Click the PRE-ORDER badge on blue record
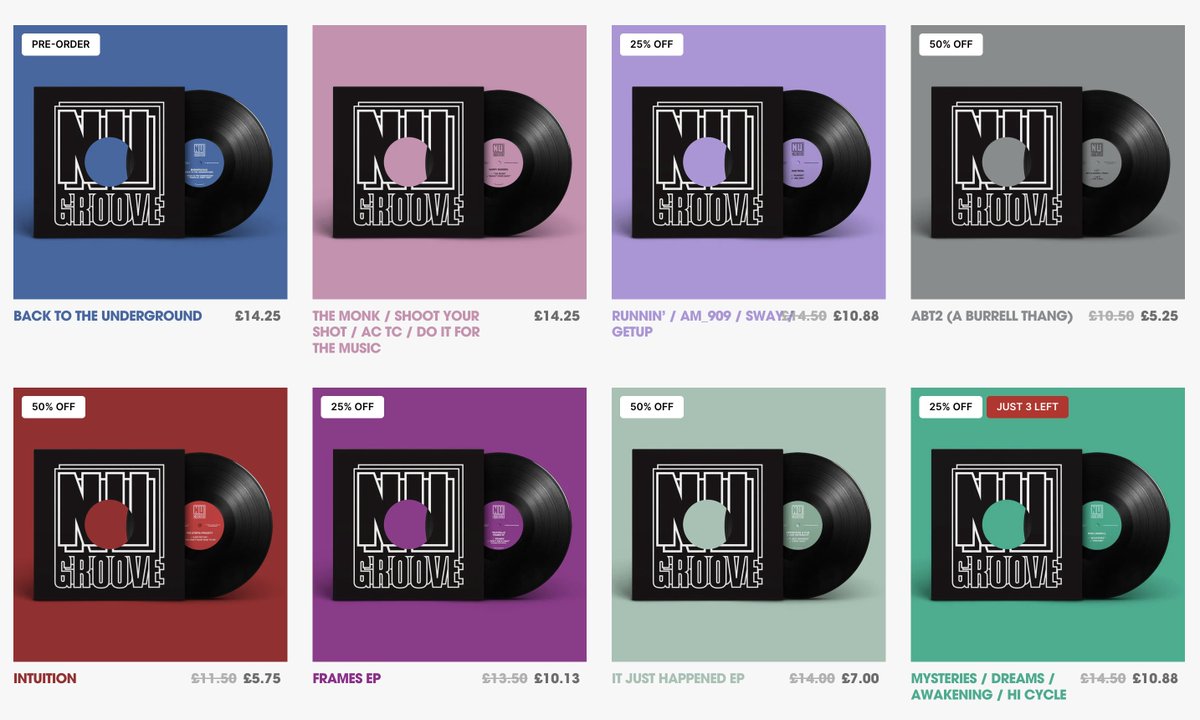Viewport: 1200px width, 720px height. coord(61,44)
